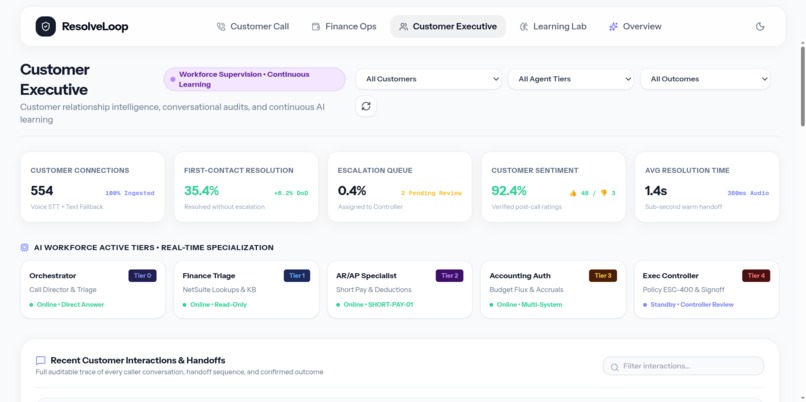The width and height of the screenshot is (806, 402).
Task: Select the Finance Triage tier card
Action: (246, 289)
